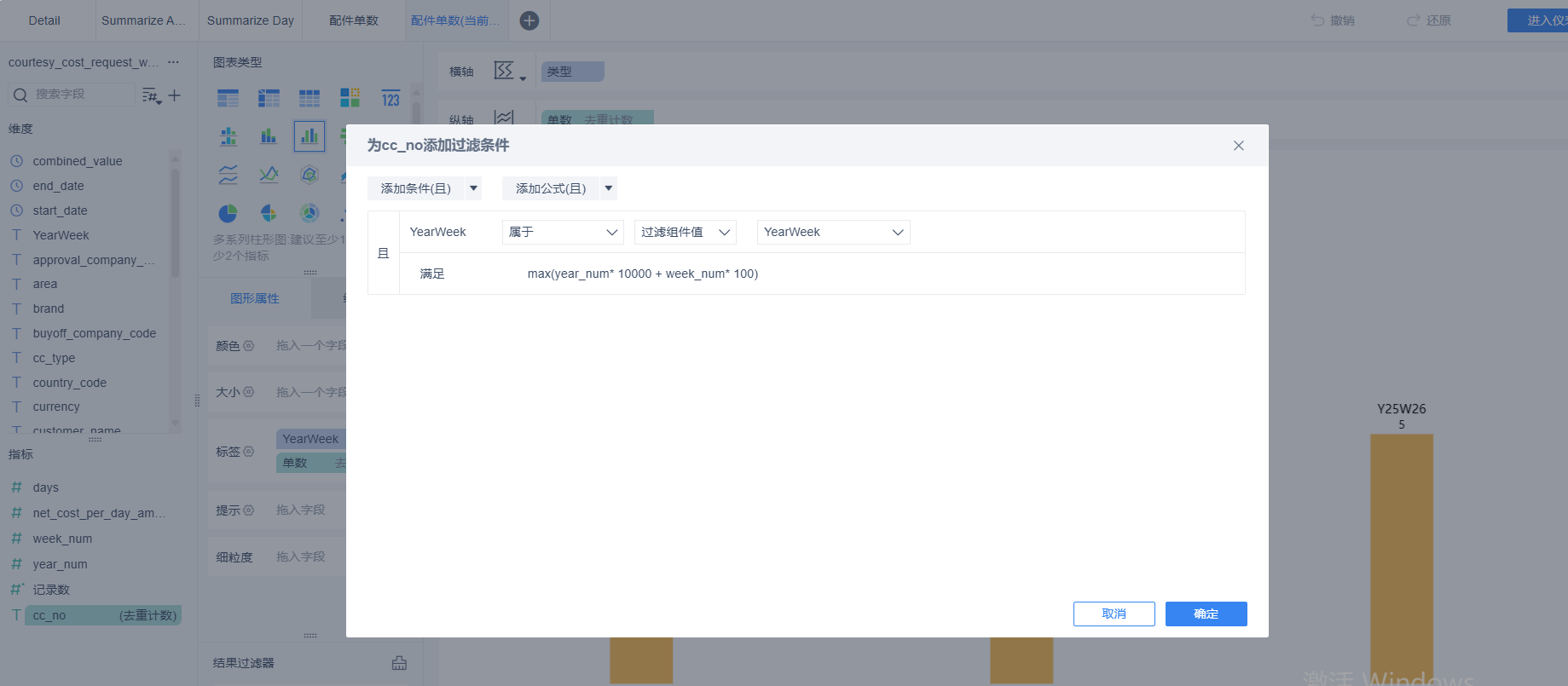The image size is (1568, 686).
Task: Close the cc_no filter dialog
Action: [1239, 146]
